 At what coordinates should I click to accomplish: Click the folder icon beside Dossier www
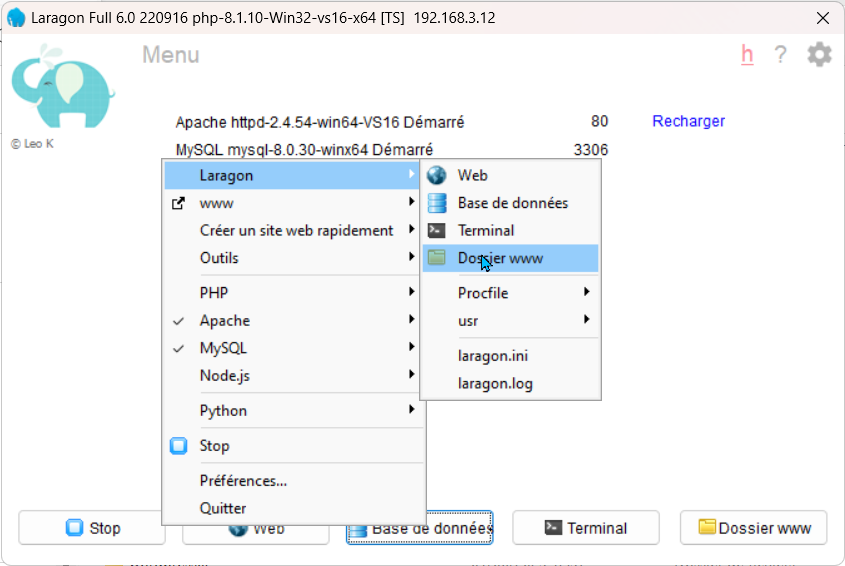click(436, 258)
